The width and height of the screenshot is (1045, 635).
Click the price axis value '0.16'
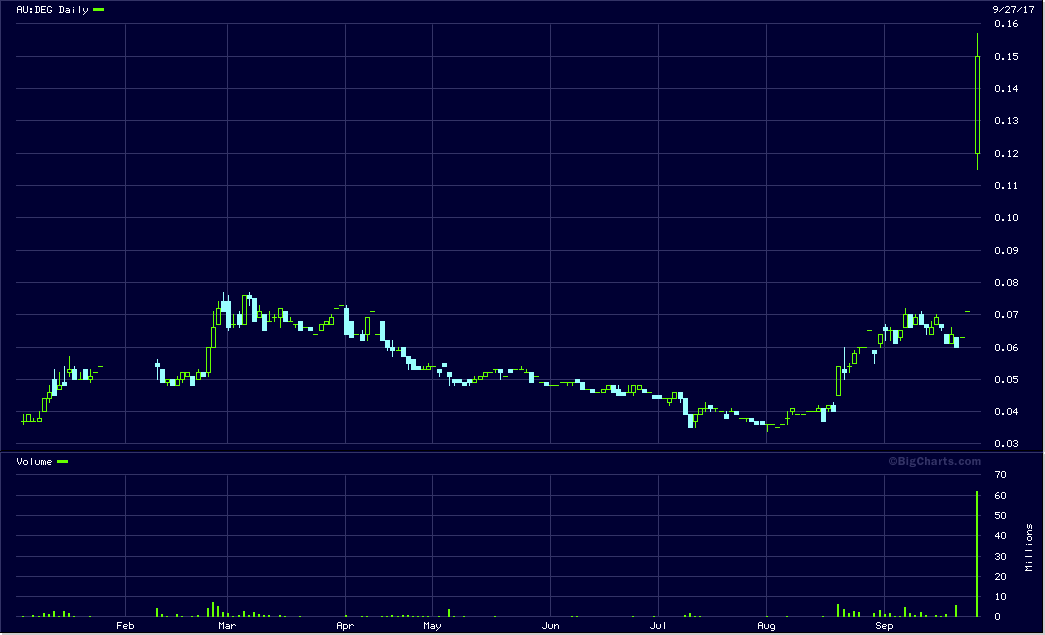coord(1006,24)
